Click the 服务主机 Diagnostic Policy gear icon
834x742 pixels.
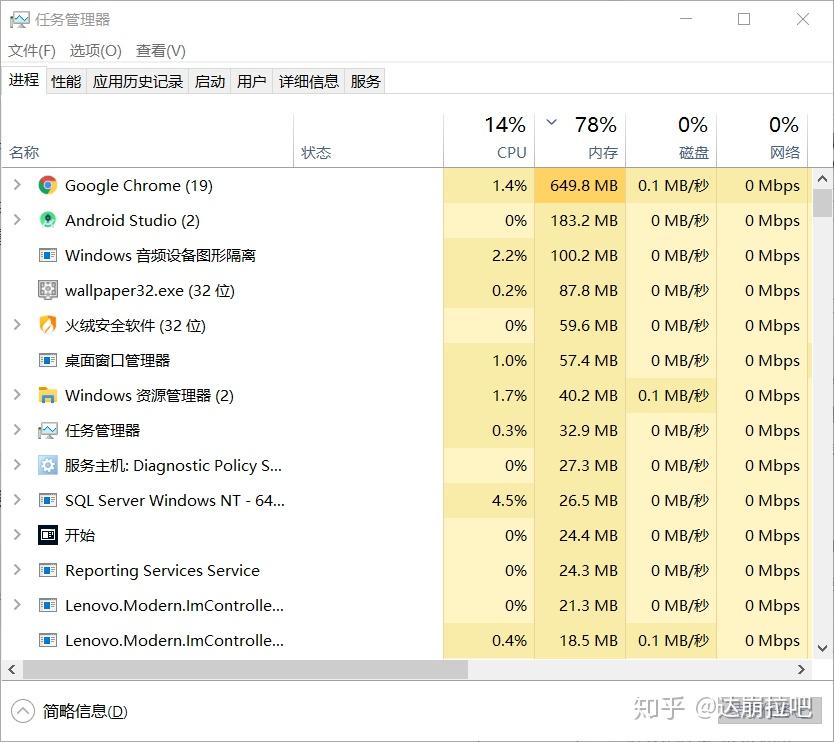(x=47, y=465)
